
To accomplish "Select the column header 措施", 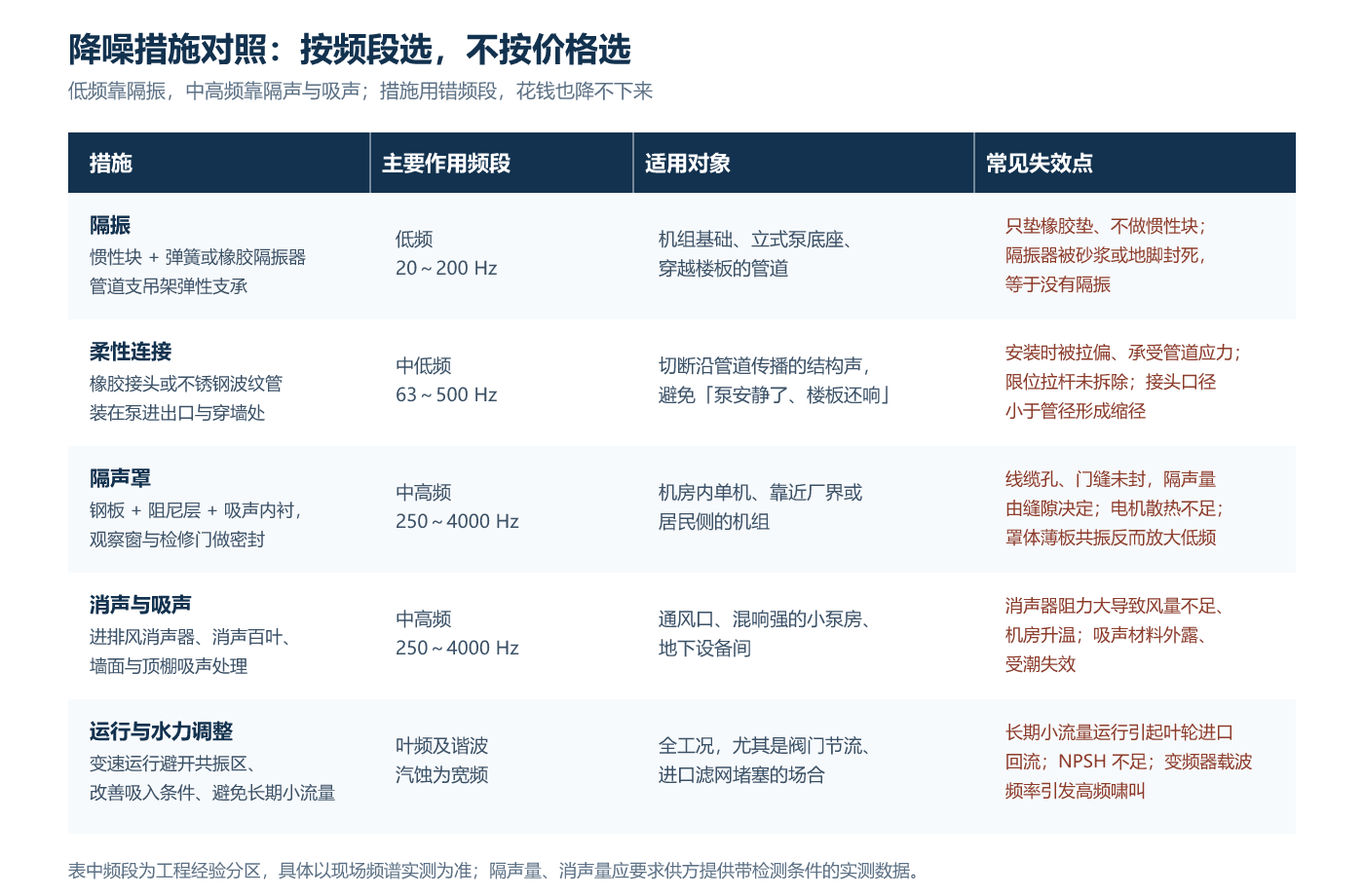I will [x=111, y=163].
